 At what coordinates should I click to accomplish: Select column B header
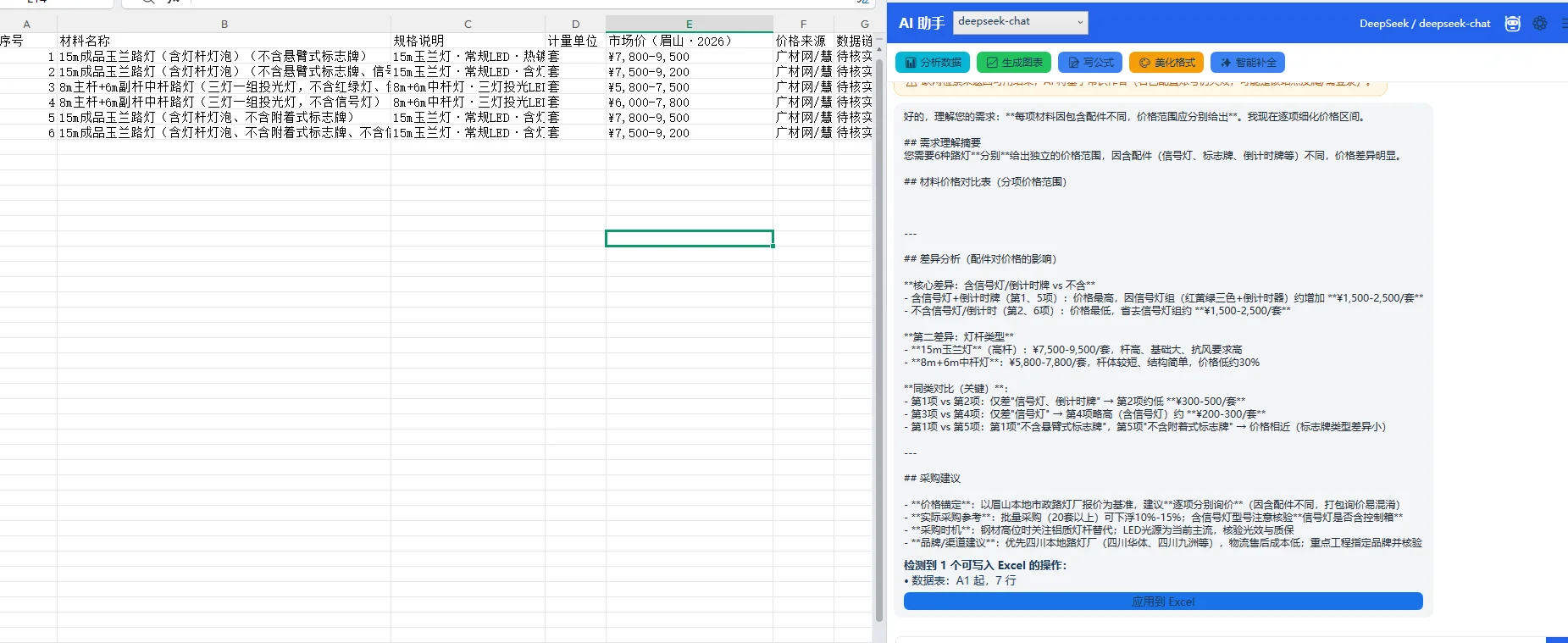pyautogui.click(x=224, y=25)
